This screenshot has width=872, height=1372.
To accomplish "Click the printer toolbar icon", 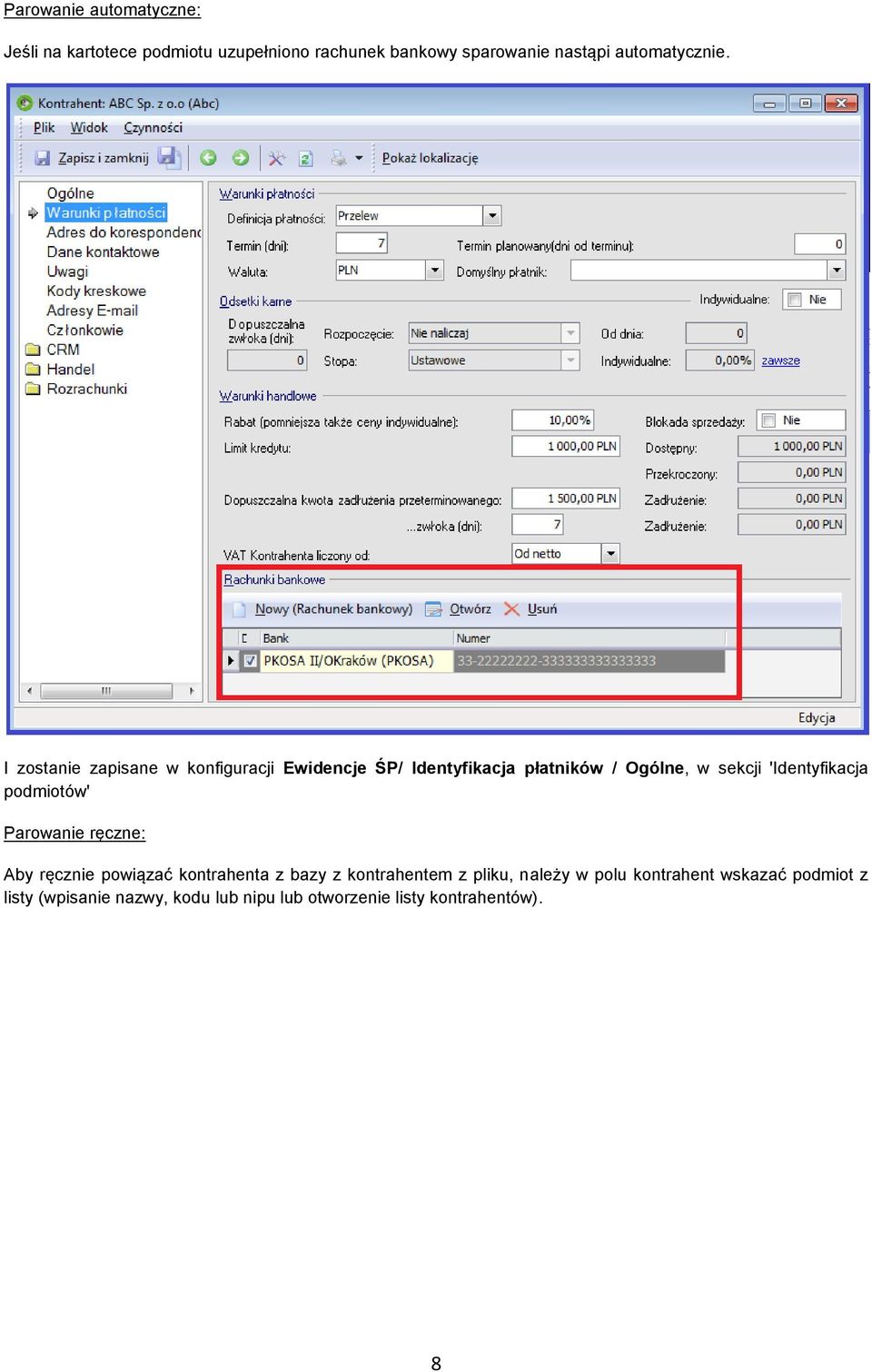I will coord(339,158).
